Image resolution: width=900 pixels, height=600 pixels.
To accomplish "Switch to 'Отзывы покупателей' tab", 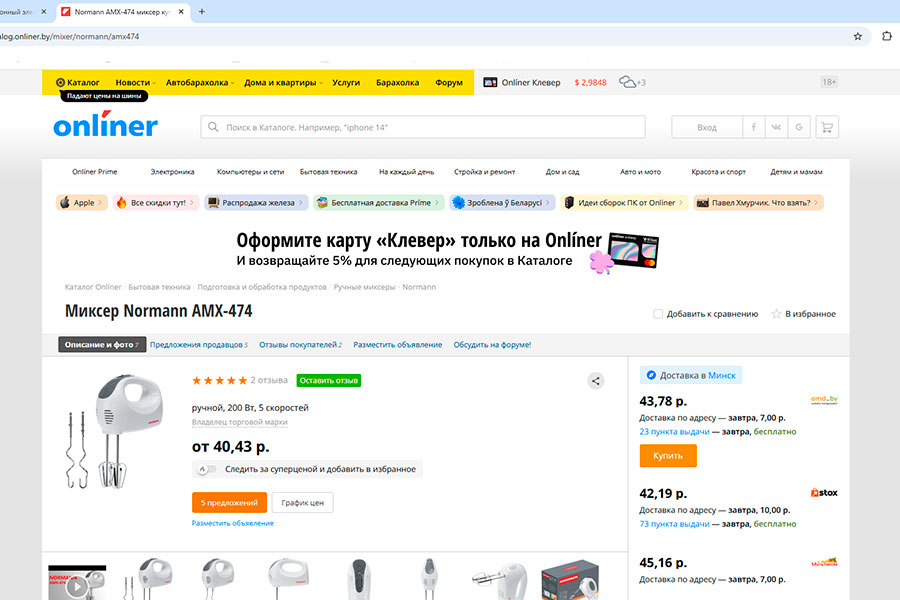I will (299, 345).
